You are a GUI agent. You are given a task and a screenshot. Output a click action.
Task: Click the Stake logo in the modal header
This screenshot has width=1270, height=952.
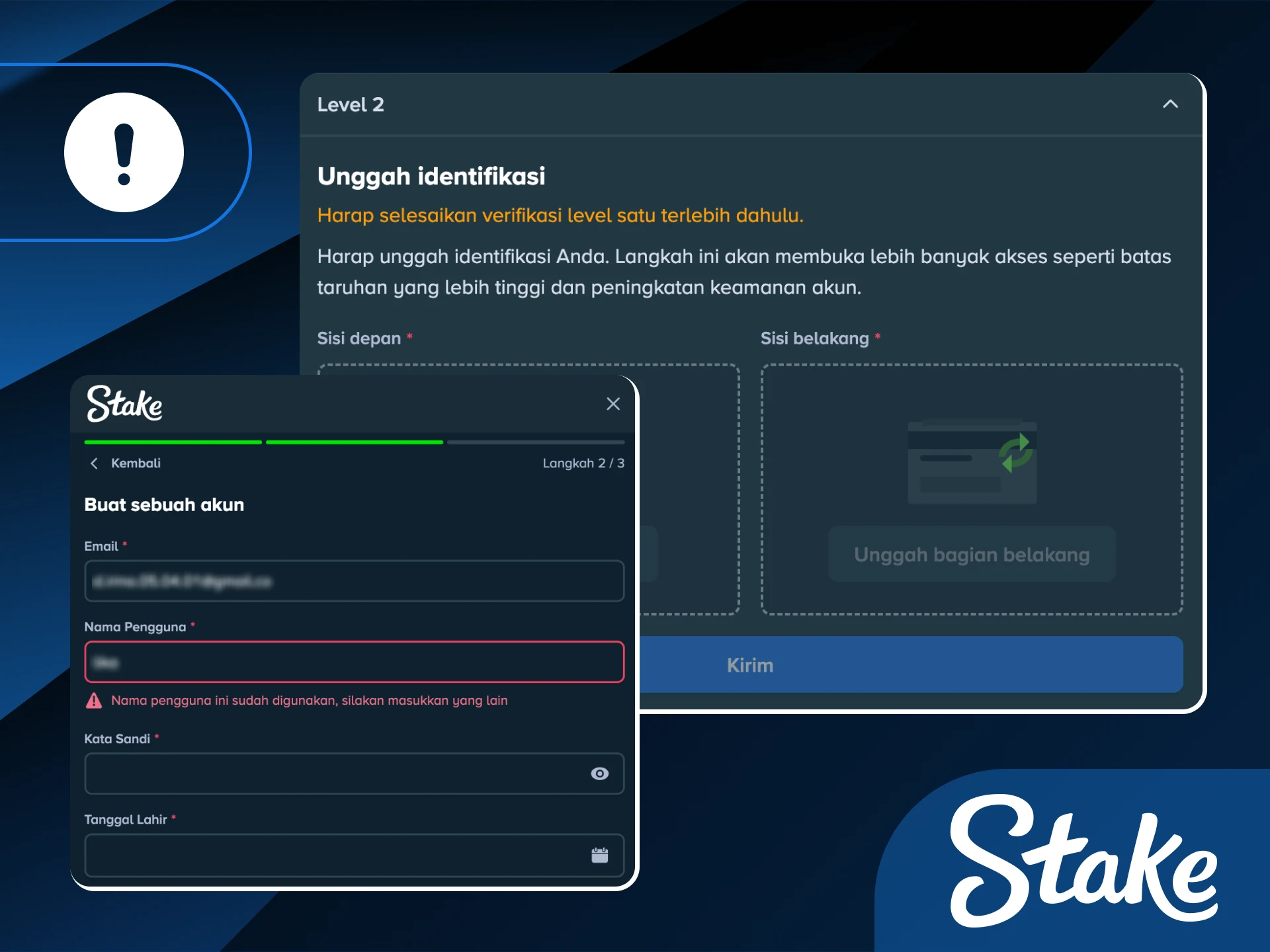(124, 403)
